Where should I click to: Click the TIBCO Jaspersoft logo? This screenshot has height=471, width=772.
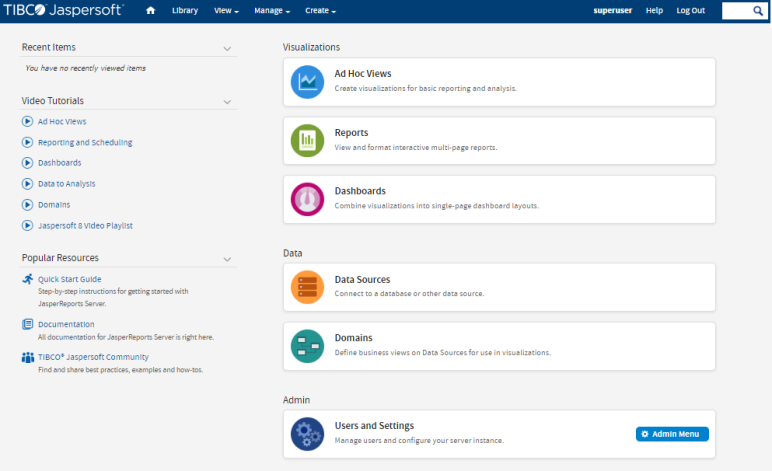point(63,10)
